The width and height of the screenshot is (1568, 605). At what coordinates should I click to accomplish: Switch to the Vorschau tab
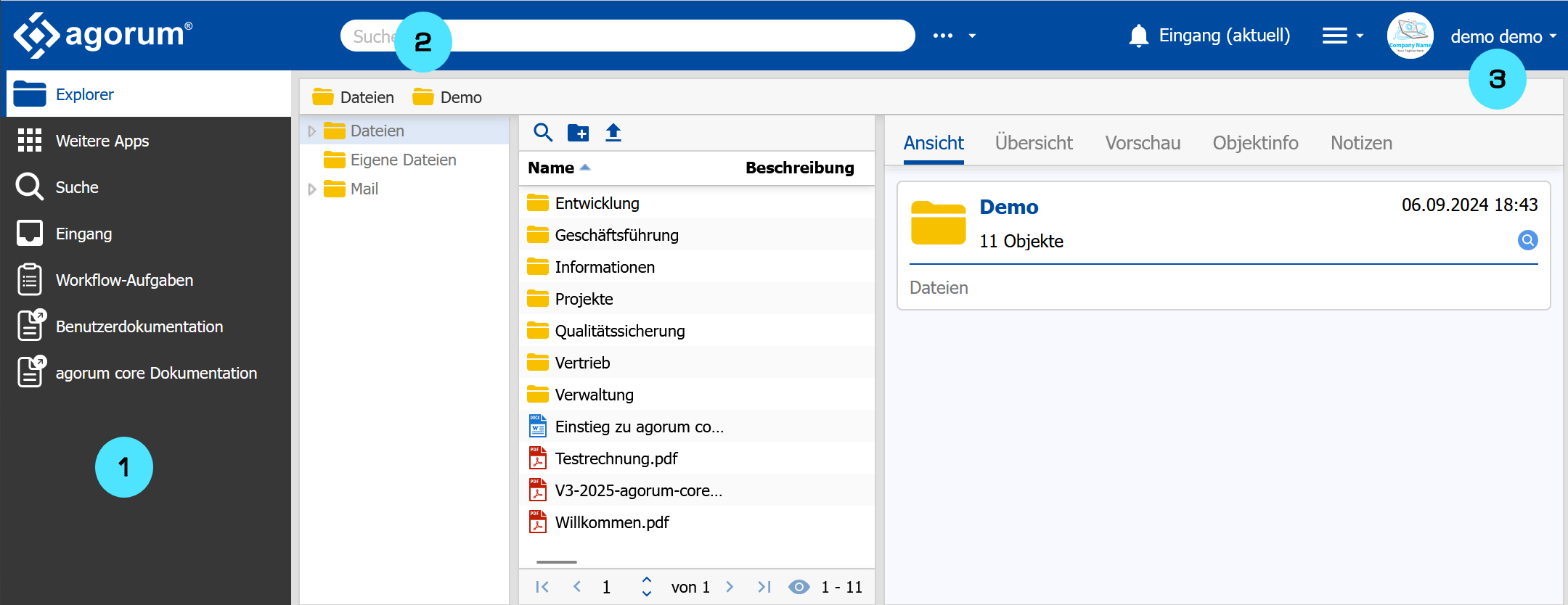click(1143, 143)
